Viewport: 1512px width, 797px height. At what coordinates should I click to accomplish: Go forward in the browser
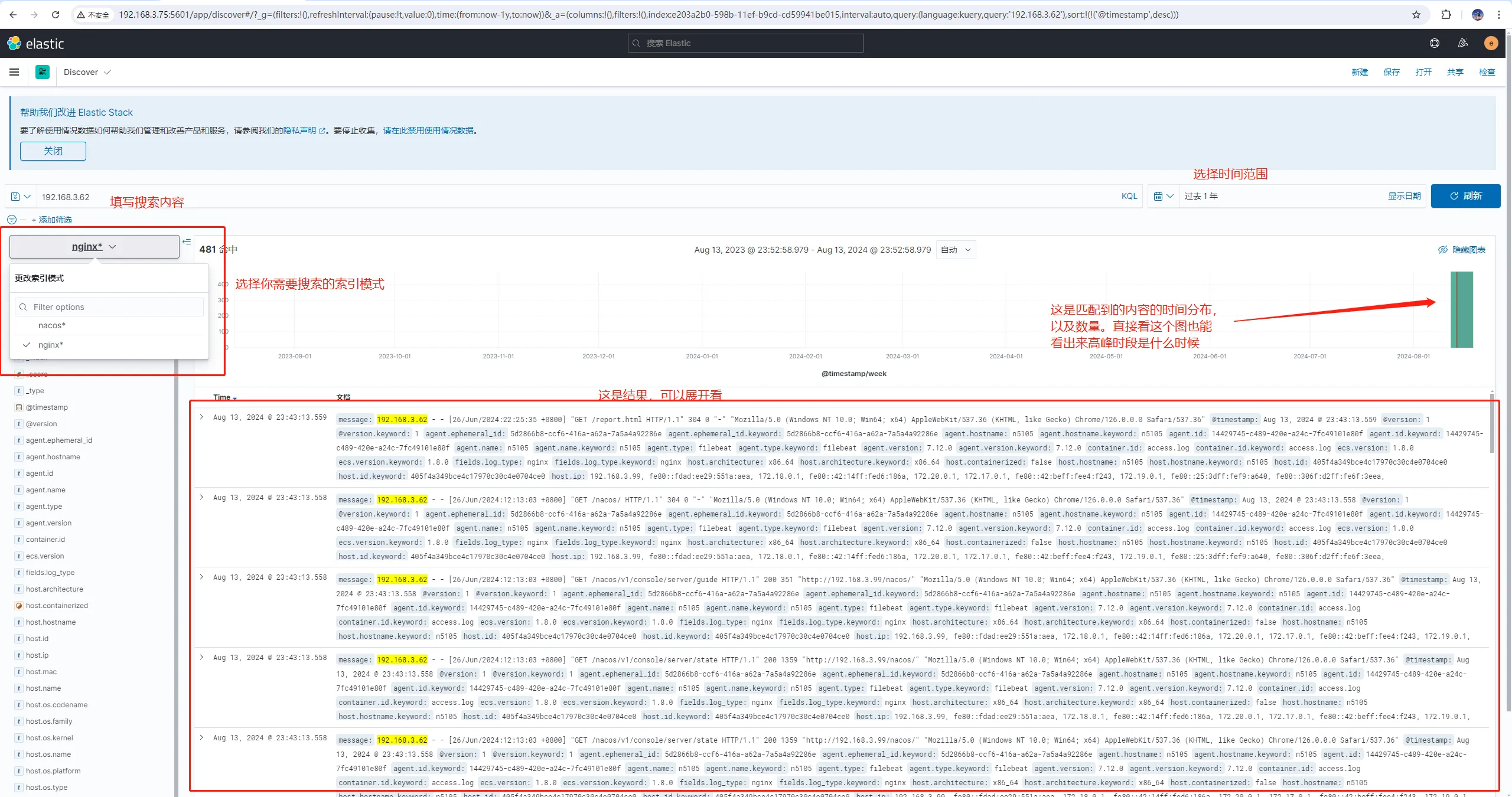click(34, 15)
